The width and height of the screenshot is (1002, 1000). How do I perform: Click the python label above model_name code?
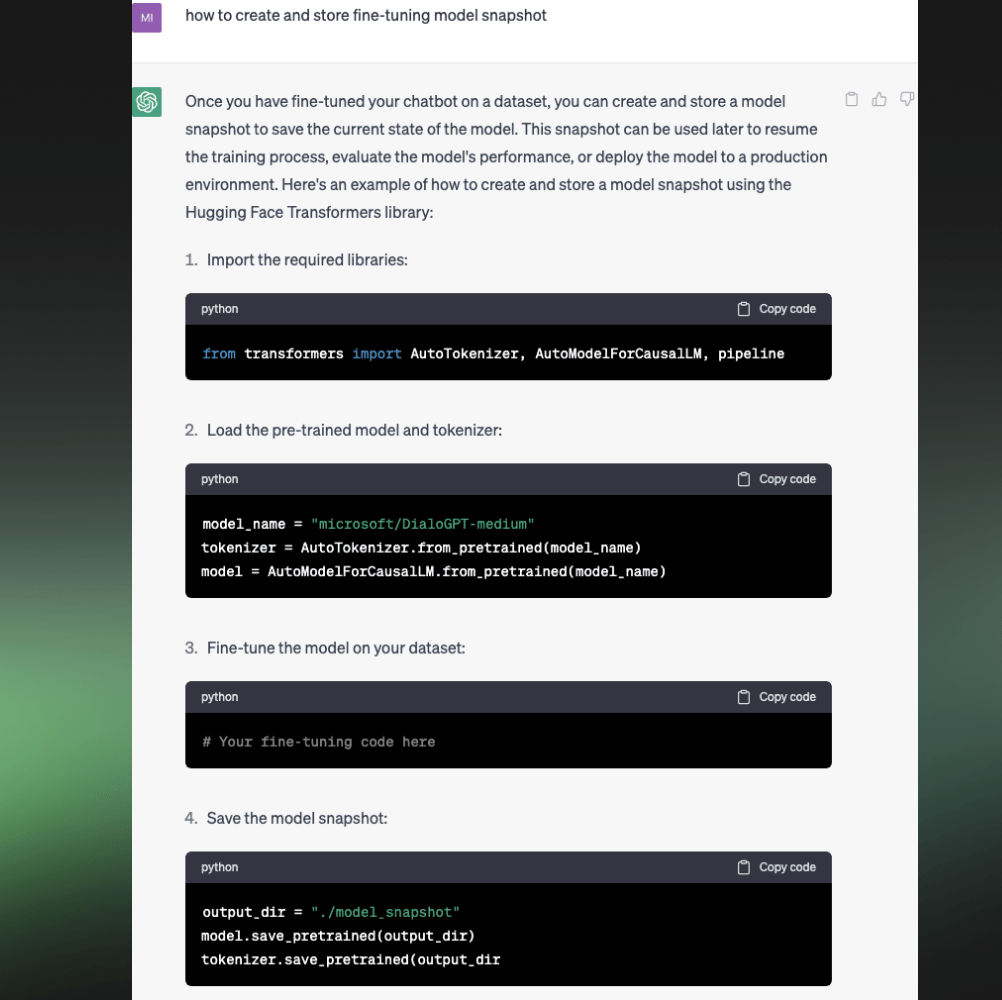(219, 479)
